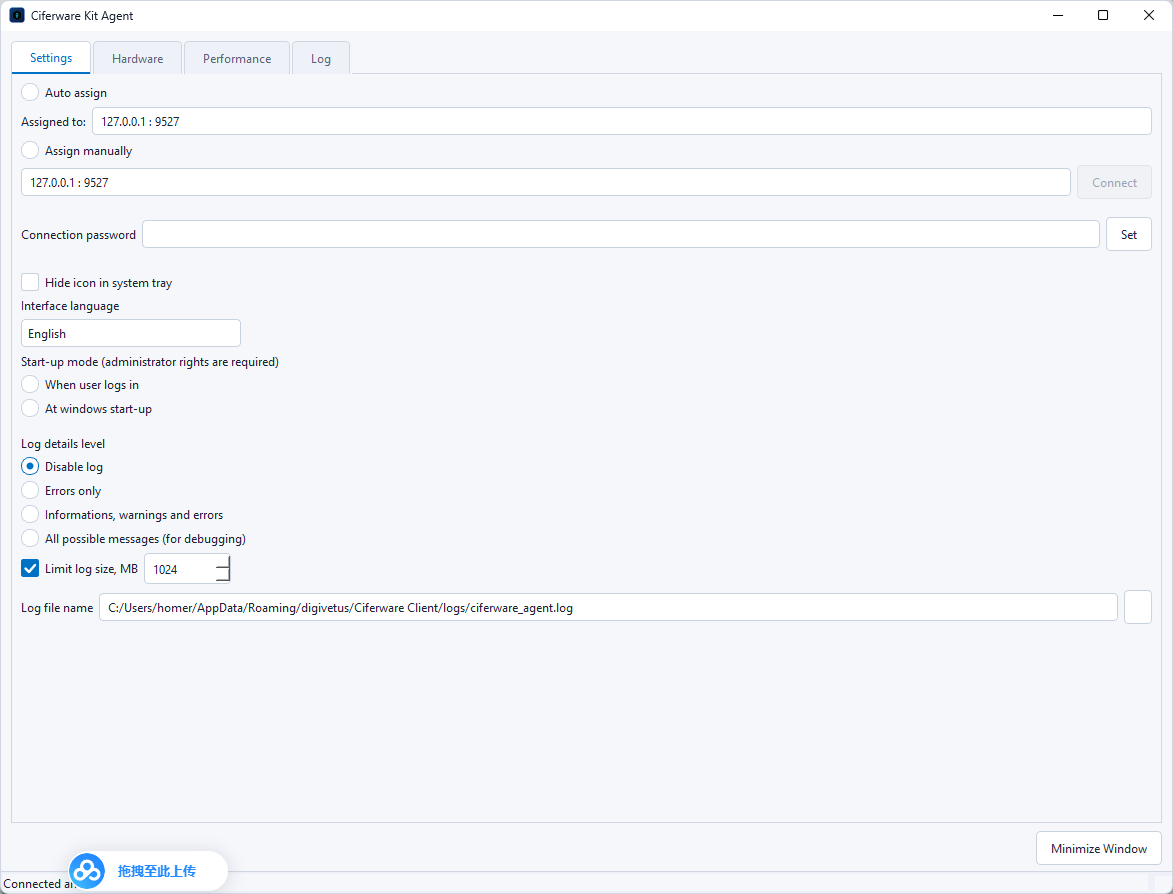Click the Interface language label
The height and width of the screenshot is (894, 1173).
tap(70, 306)
